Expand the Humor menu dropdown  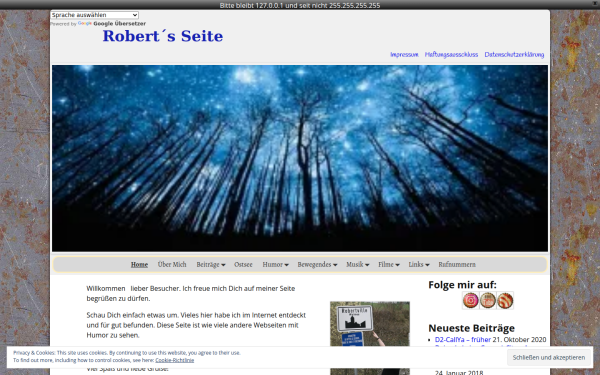pyautogui.click(x=276, y=264)
